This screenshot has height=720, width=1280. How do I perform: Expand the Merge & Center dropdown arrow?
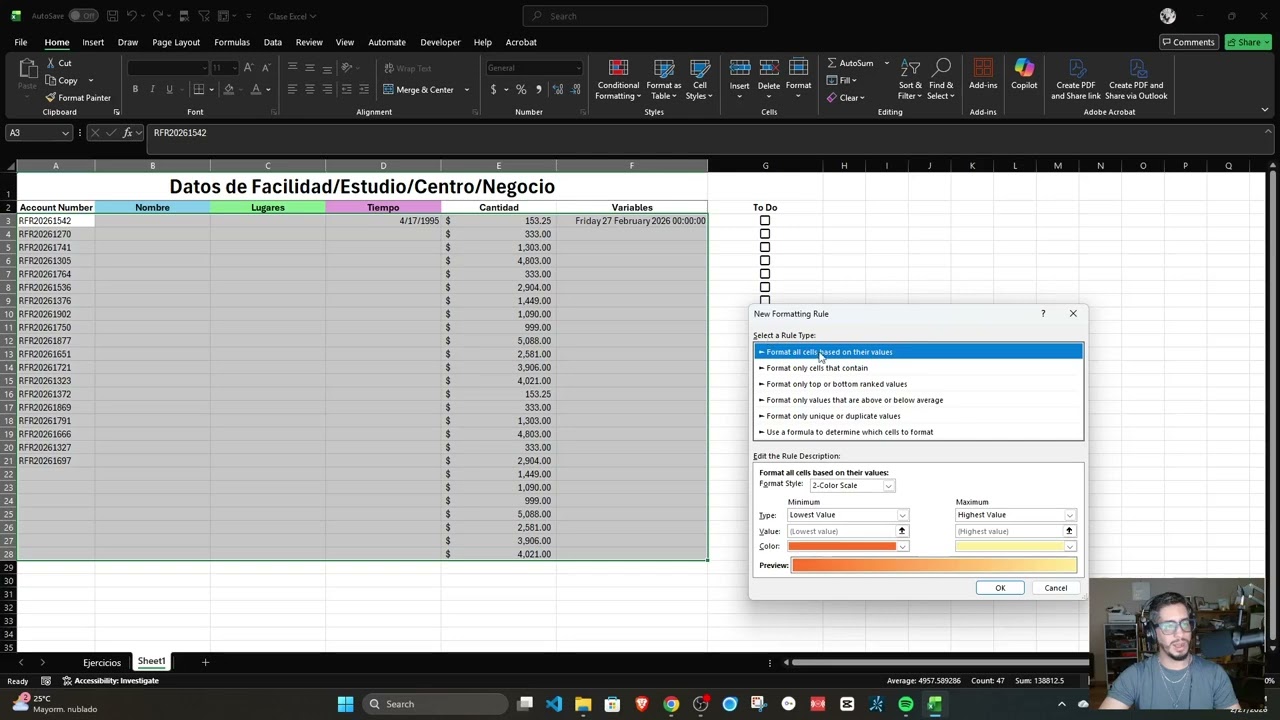(466, 90)
